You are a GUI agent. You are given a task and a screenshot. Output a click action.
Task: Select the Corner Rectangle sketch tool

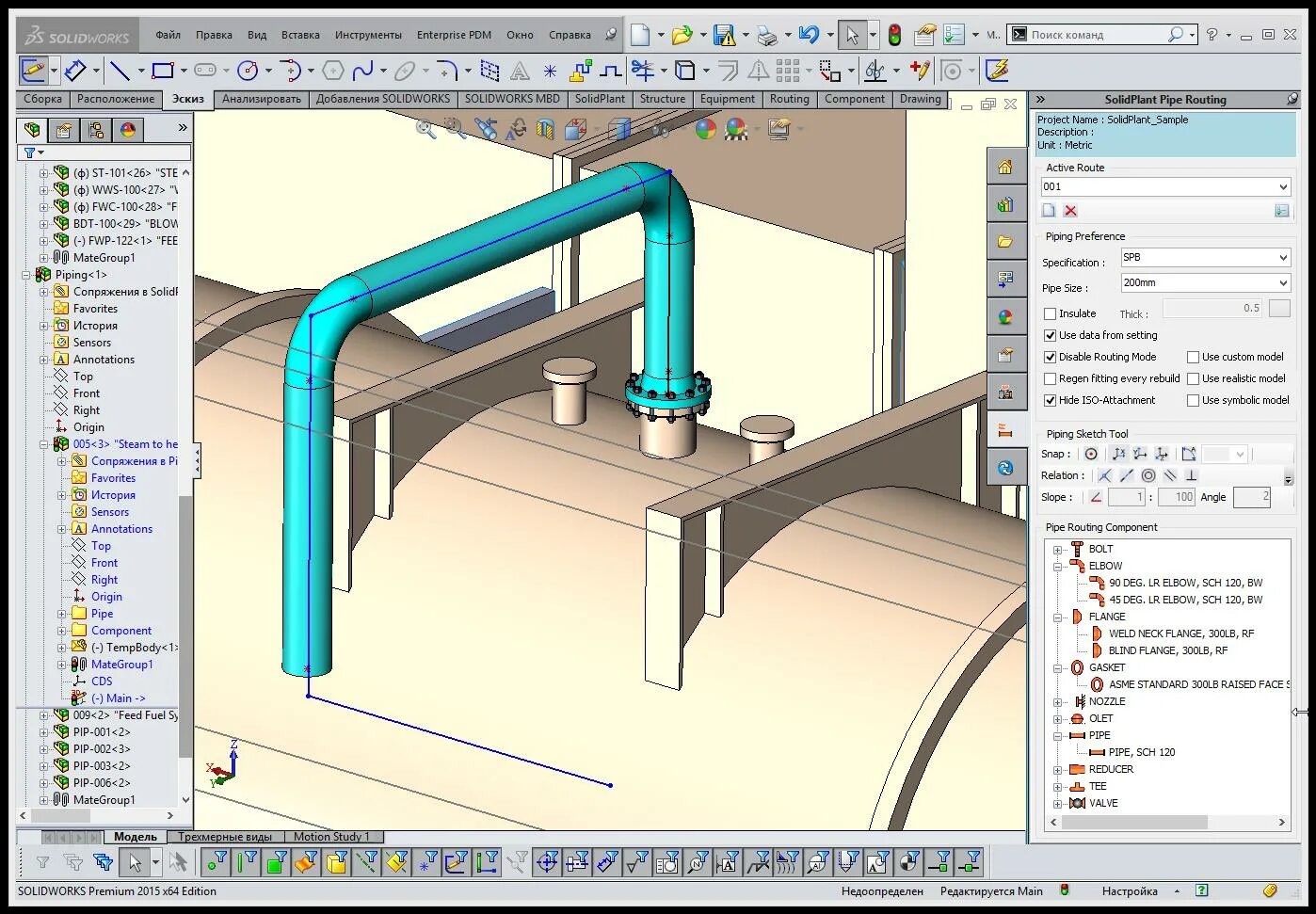tap(163, 71)
